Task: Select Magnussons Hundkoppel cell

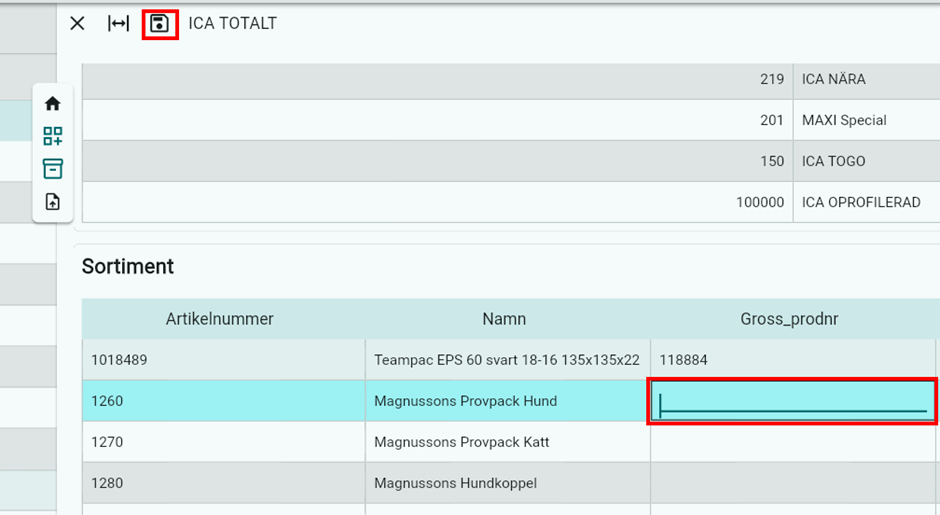Action: coord(507,483)
